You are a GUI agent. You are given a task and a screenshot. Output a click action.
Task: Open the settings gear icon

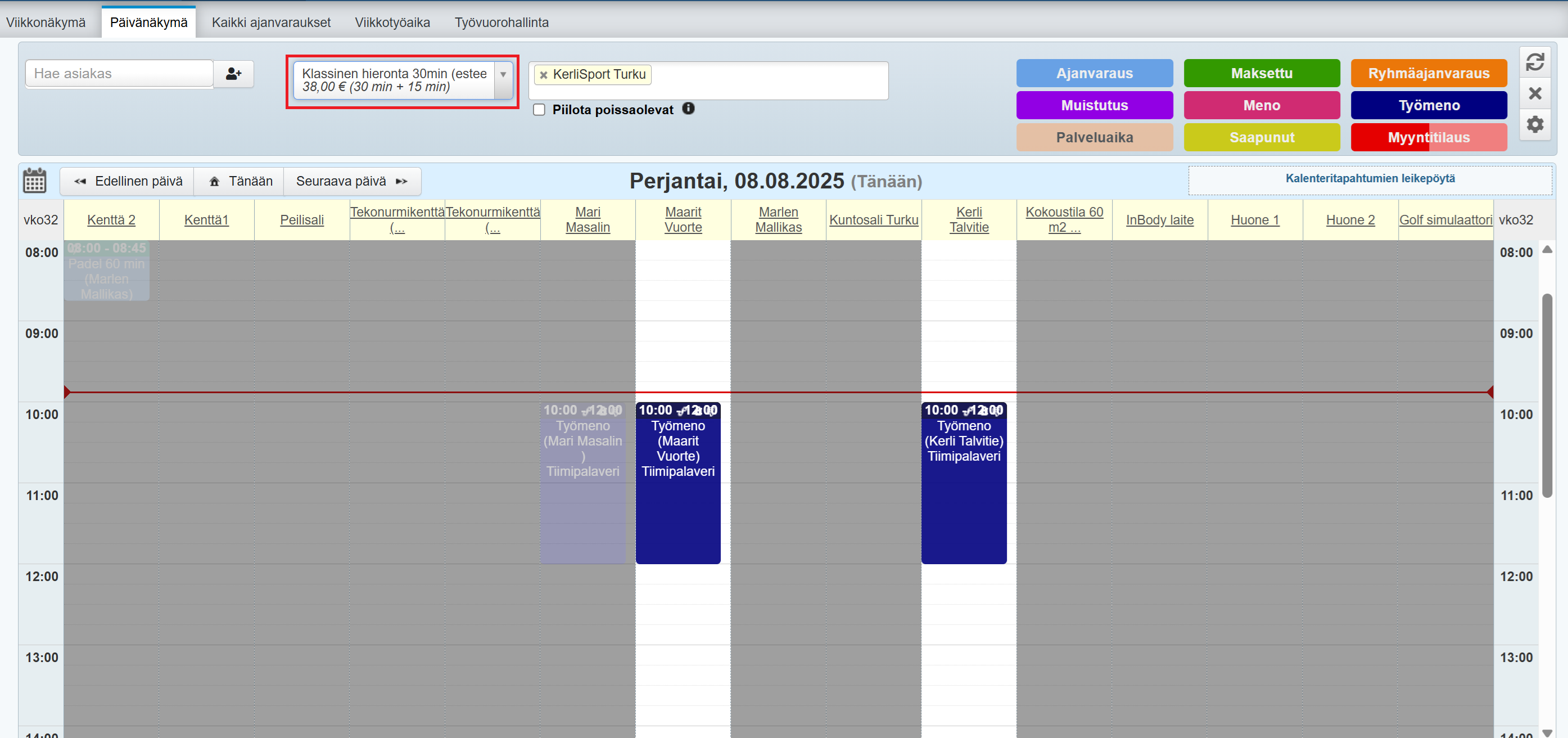tap(1534, 125)
